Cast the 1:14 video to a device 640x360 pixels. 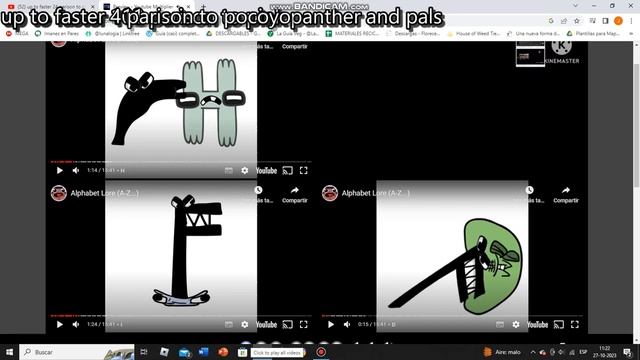coord(288,171)
